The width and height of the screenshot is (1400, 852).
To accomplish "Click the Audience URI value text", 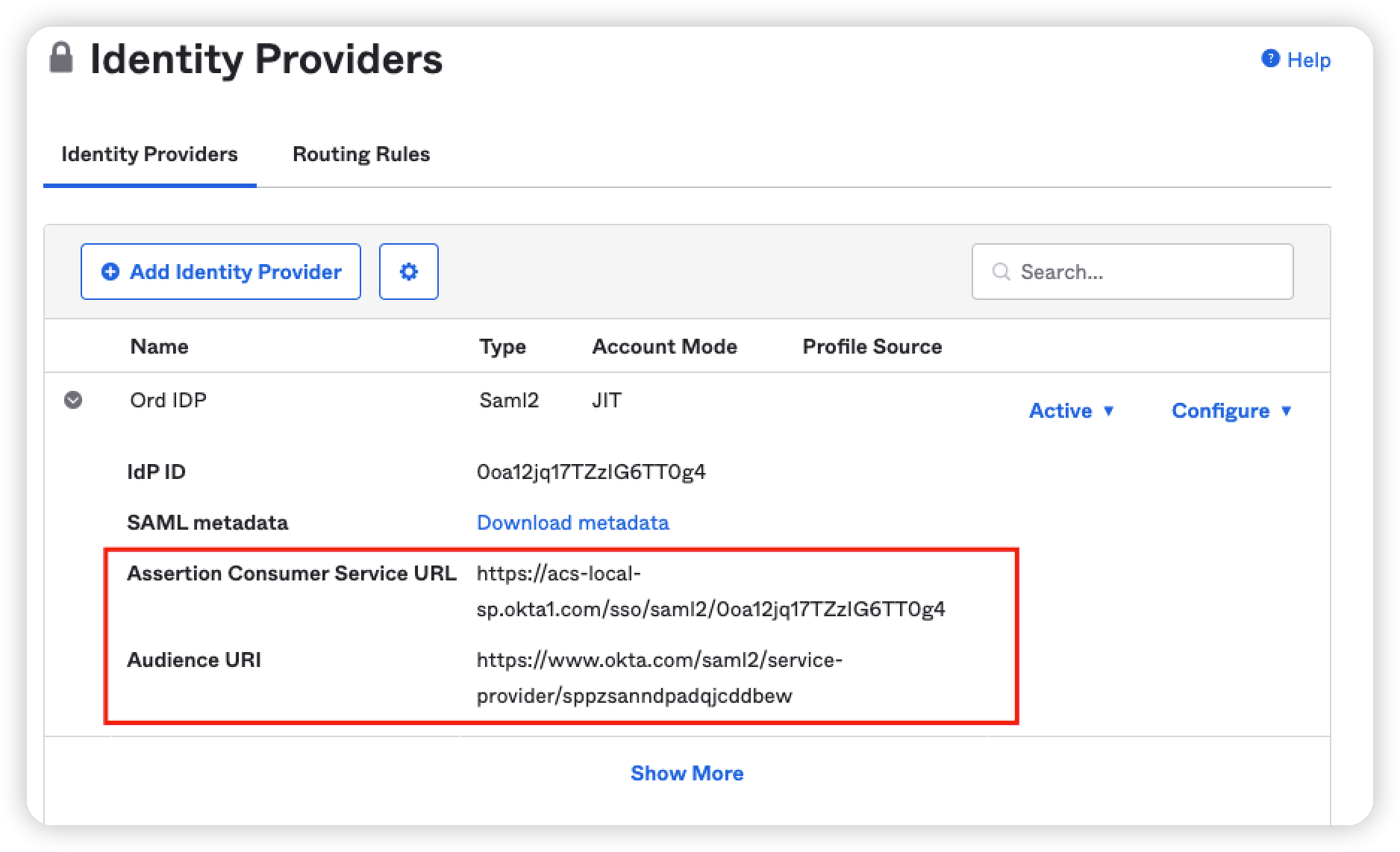I will pyautogui.click(x=659, y=678).
